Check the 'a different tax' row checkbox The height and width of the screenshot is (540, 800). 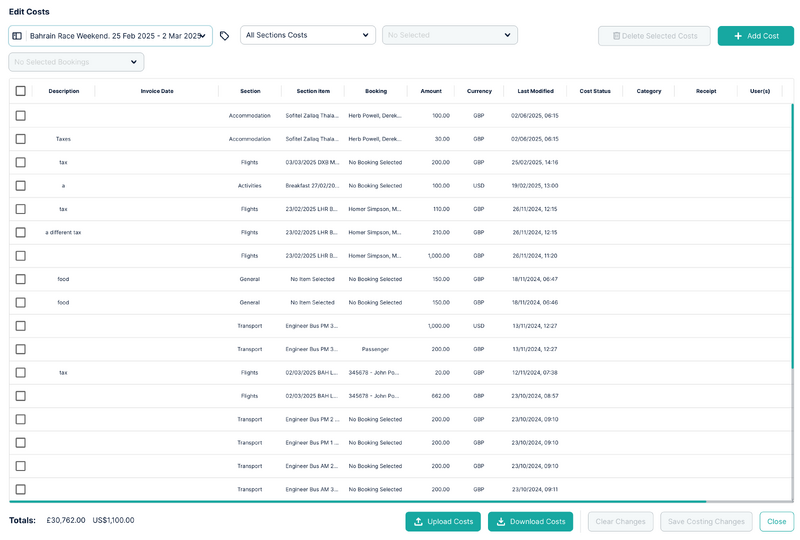point(20,232)
